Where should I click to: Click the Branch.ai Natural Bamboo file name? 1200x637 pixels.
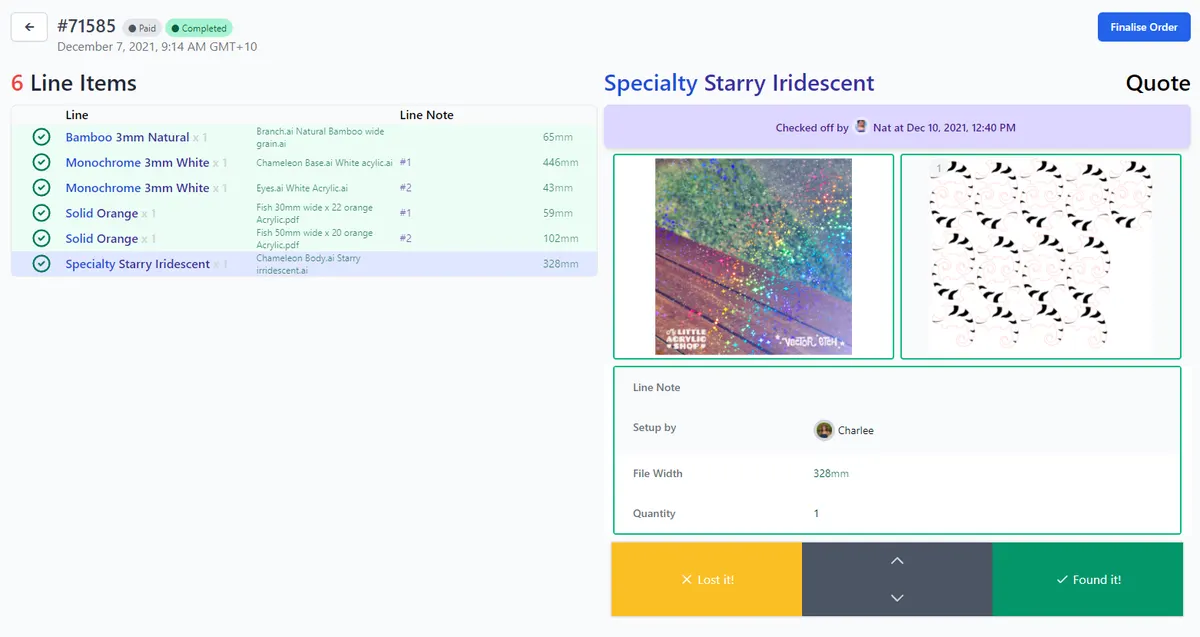[320, 137]
